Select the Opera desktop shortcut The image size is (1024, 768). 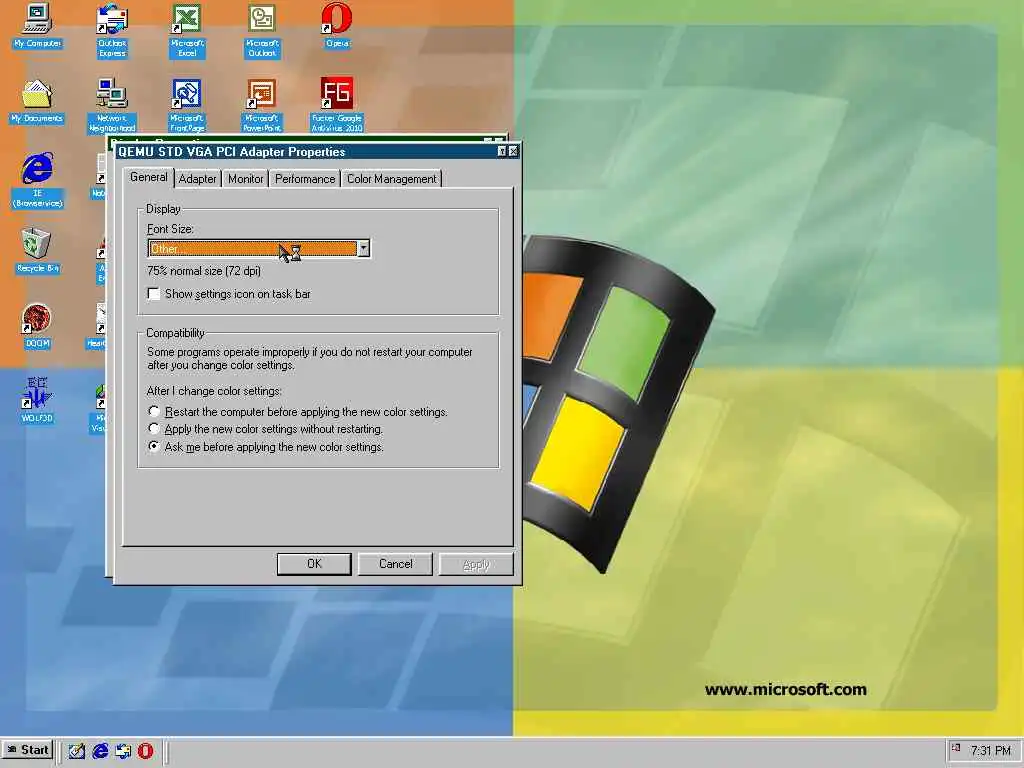pos(337,26)
